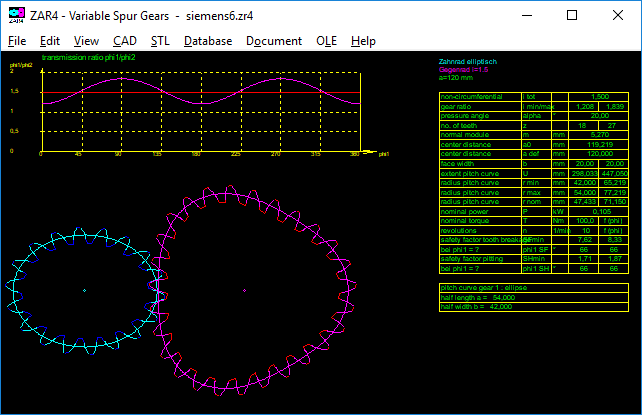The width and height of the screenshot is (642, 415).
Task: Open the STL menu
Action: pyautogui.click(x=160, y=41)
